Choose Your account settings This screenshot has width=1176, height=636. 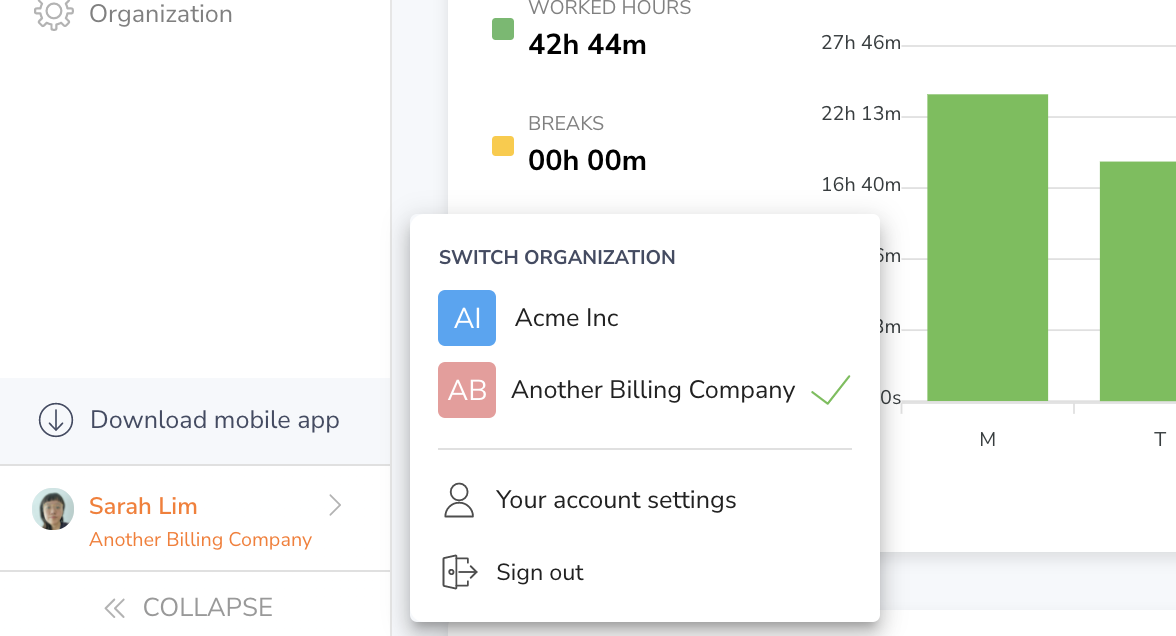tap(616, 499)
